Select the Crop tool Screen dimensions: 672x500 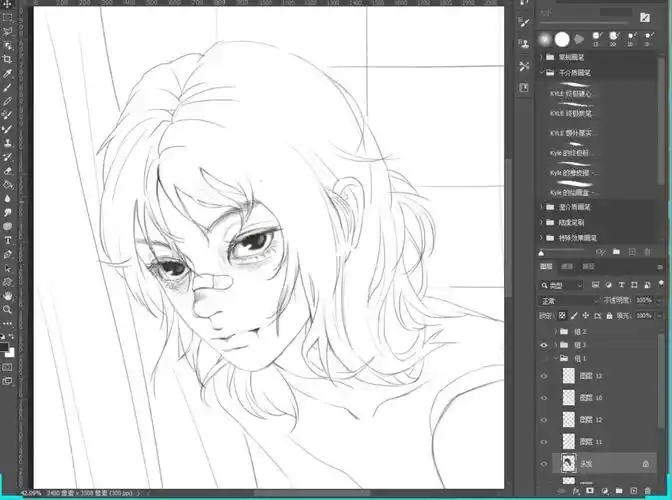click(7, 59)
